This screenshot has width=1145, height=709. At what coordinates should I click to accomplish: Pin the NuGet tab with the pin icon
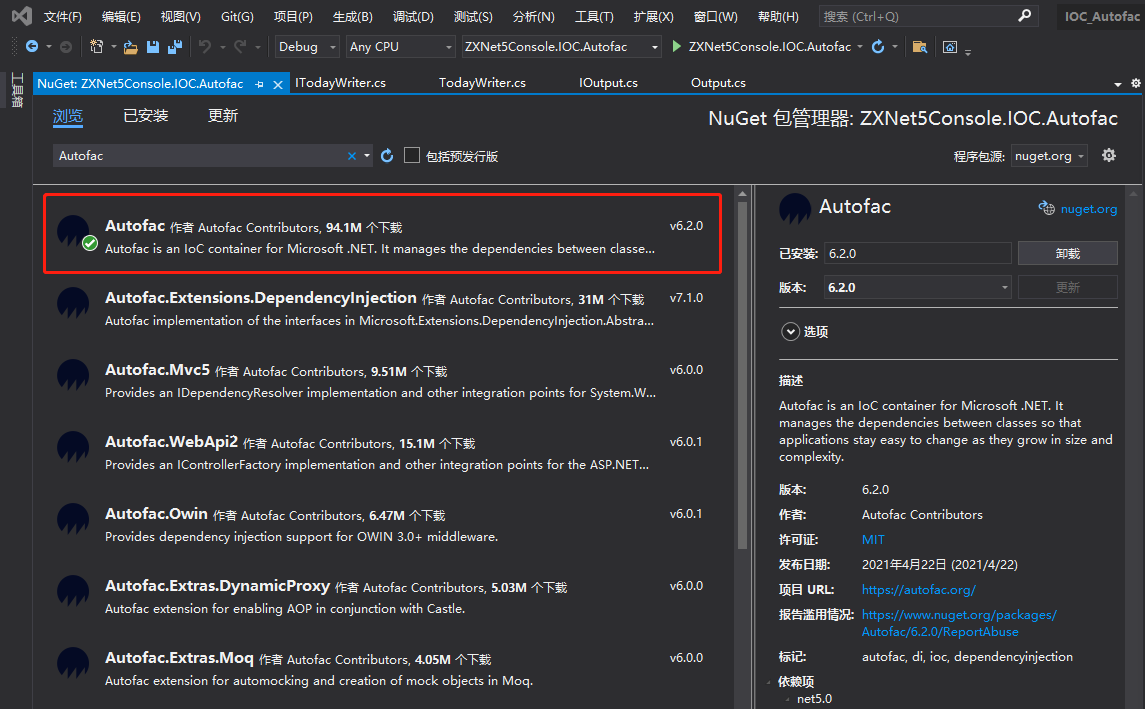[x=259, y=85]
